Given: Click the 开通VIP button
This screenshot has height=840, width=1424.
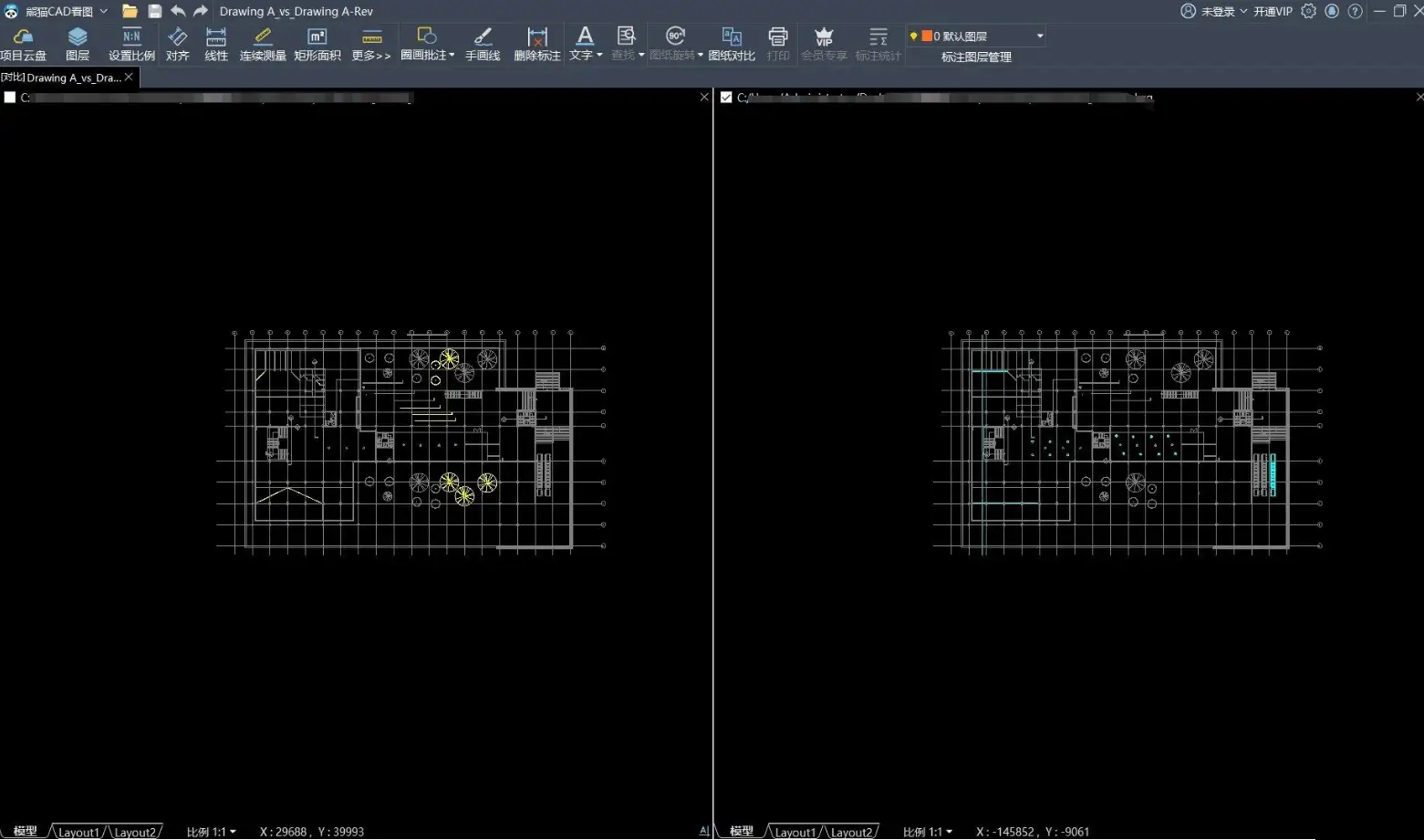Looking at the screenshot, I should (x=1273, y=12).
